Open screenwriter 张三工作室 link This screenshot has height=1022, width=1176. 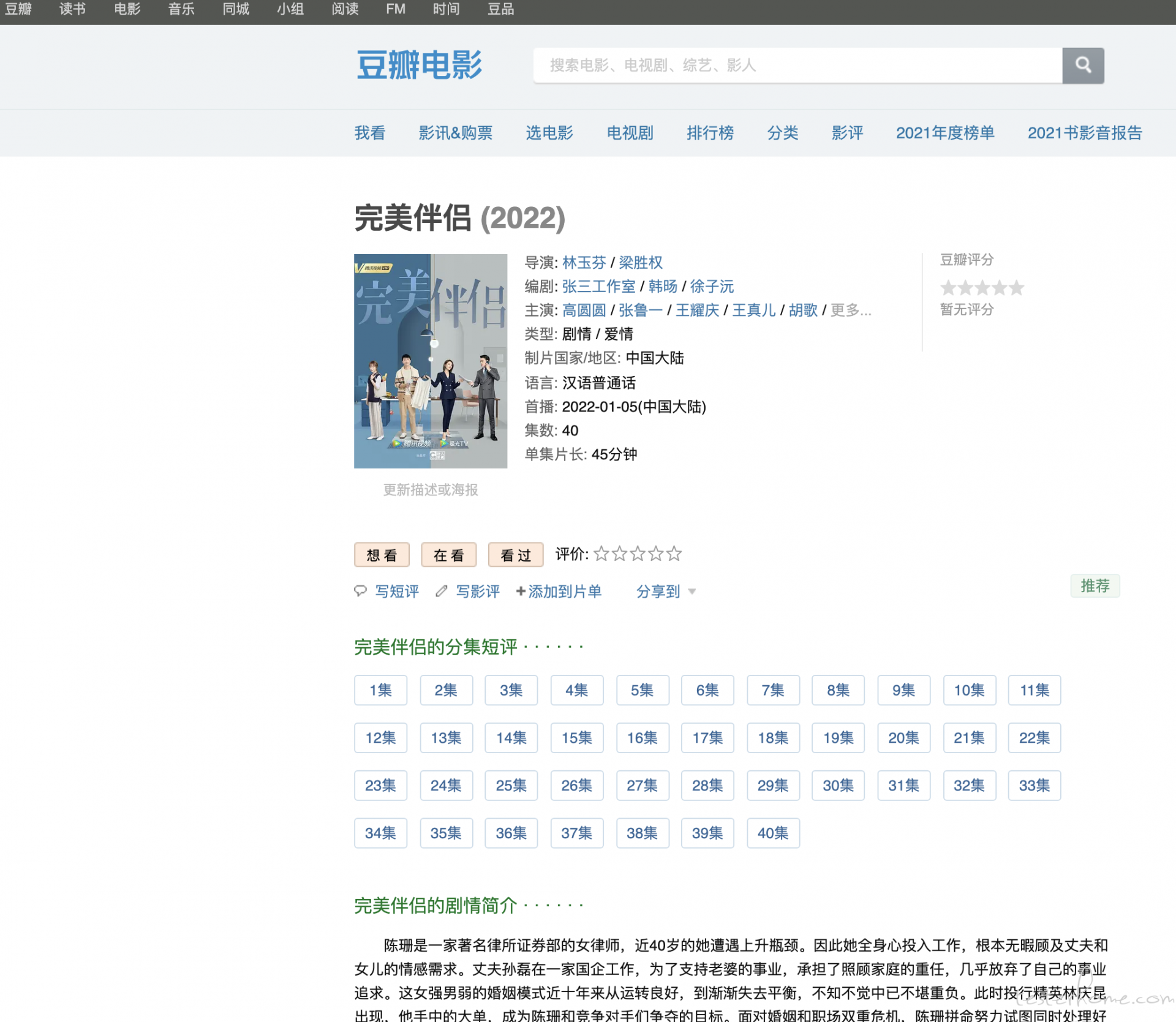click(x=599, y=287)
